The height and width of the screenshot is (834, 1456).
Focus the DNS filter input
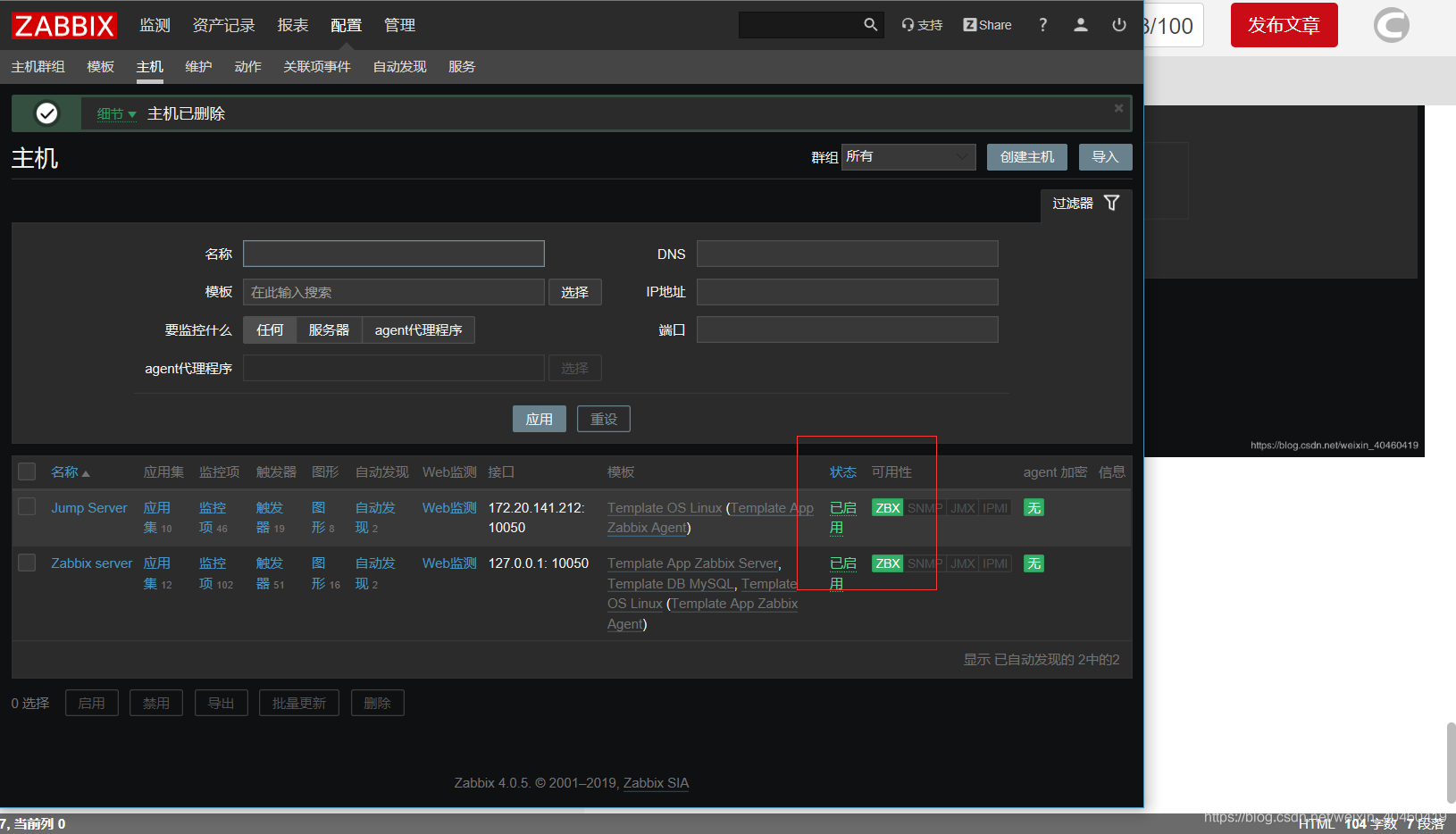pos(847,254)
